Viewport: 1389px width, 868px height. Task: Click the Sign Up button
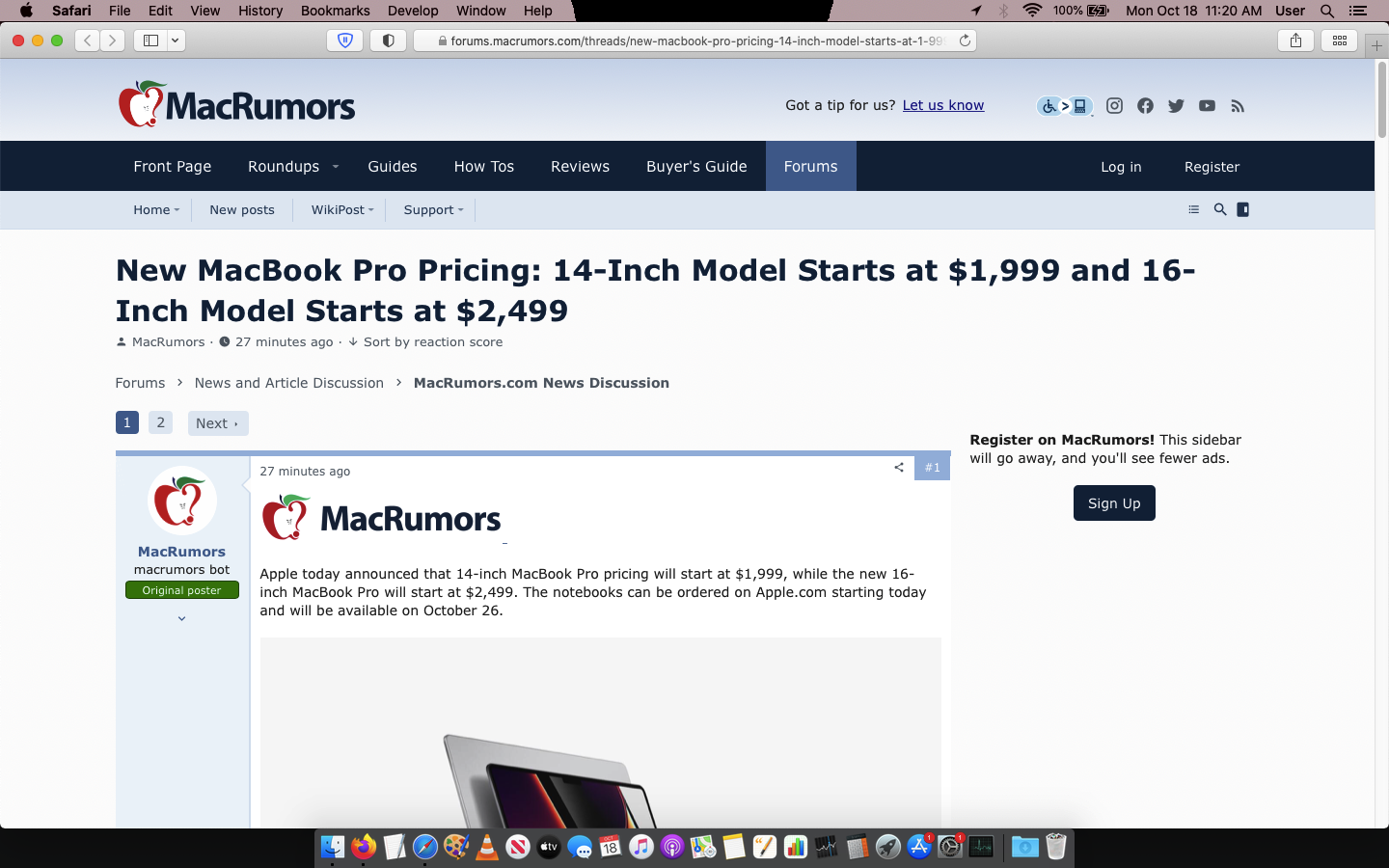1114,503
